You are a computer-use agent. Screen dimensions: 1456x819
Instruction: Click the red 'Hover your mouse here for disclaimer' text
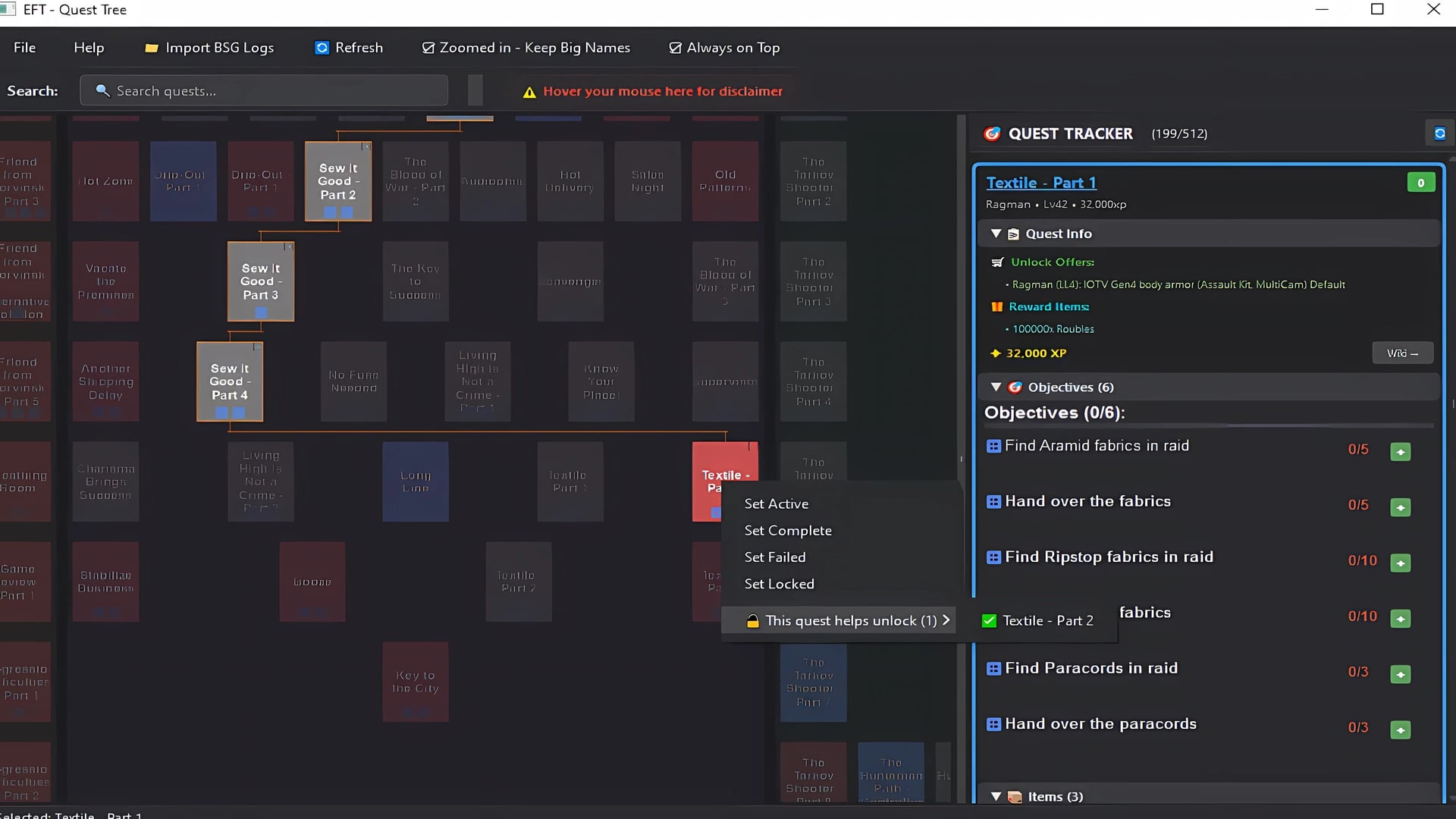coord(663,92)
